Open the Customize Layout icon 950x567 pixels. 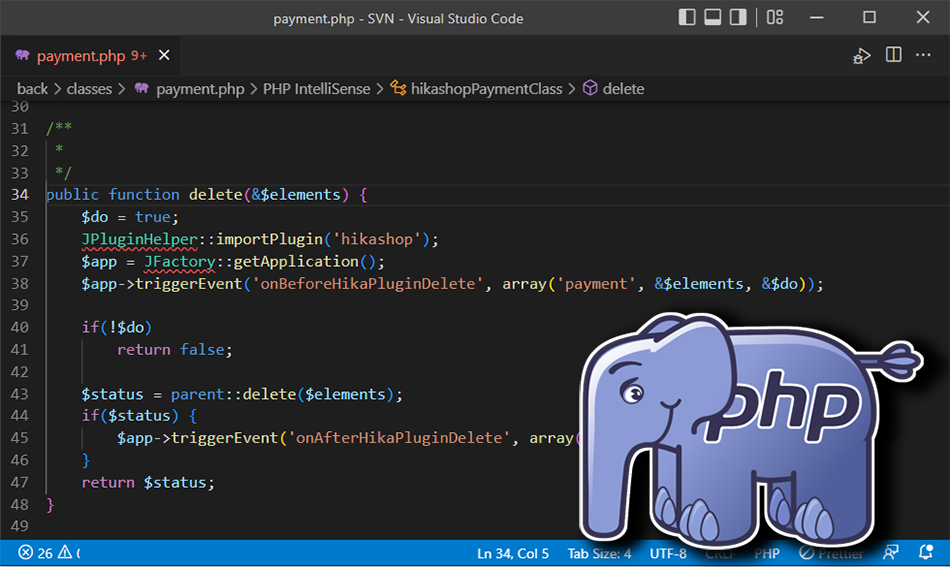775,17
